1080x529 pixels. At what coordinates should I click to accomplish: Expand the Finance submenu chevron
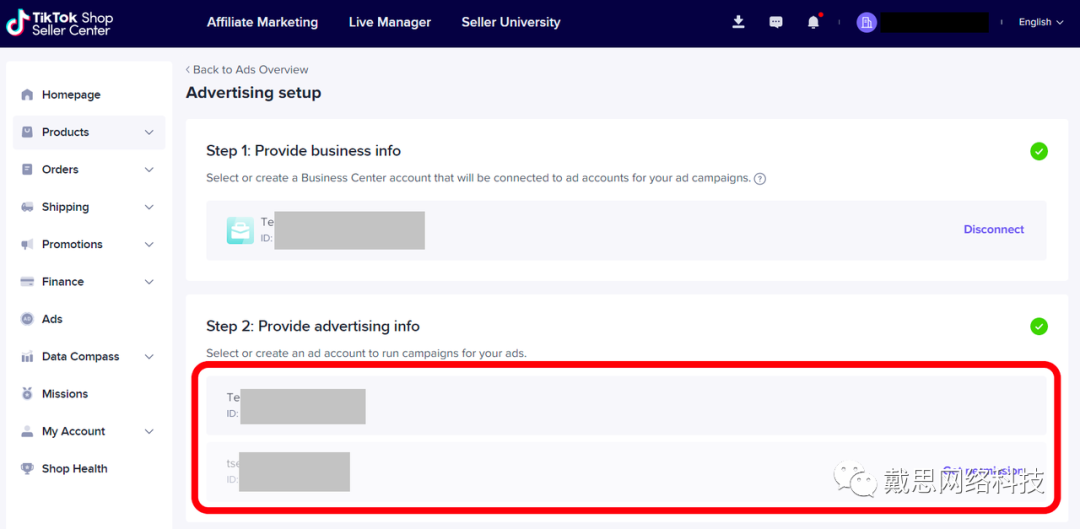pyautogui.click(x=149, y=282)
